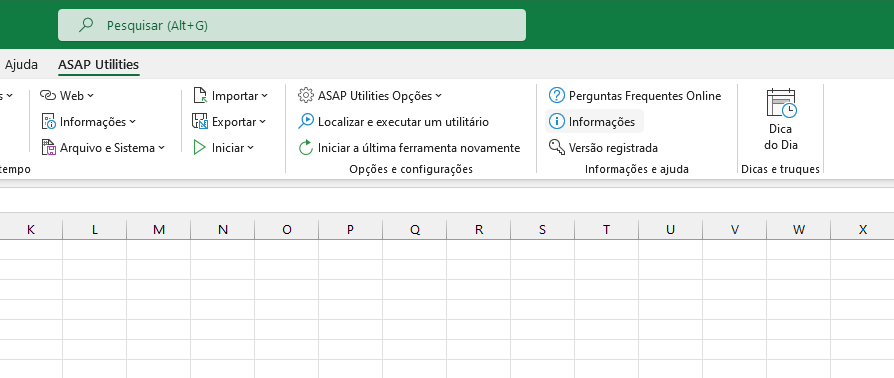Select column L header

pos(95,229)
